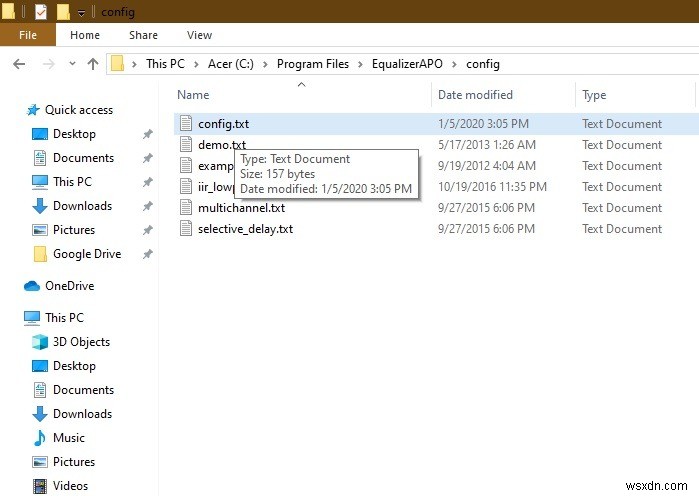Open pinned Downloads under Quick access
This screenshot has height=496, width=699.
tap(82, 206)
